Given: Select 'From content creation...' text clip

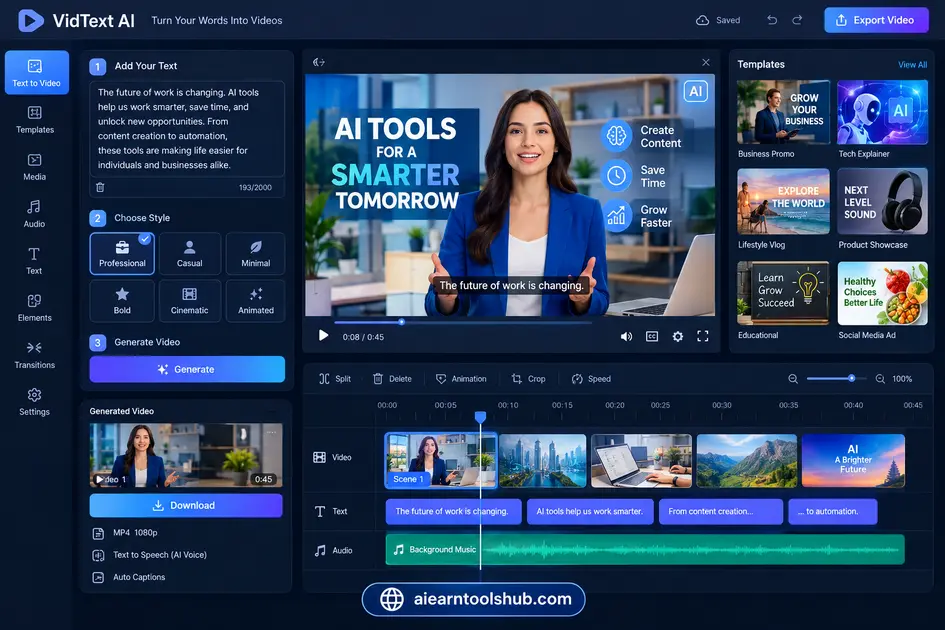Looking at the screenshot, I should pyautogui.click(x=721, y=511).
